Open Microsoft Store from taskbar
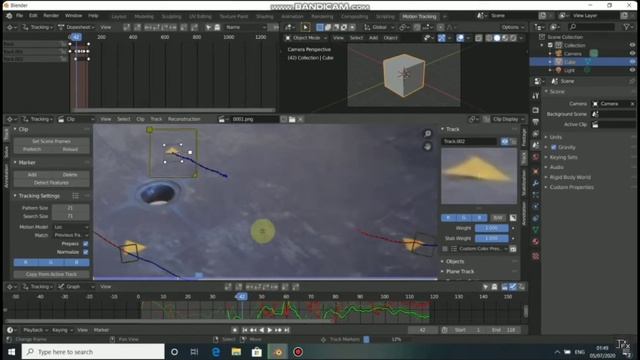 pos(257,352)
